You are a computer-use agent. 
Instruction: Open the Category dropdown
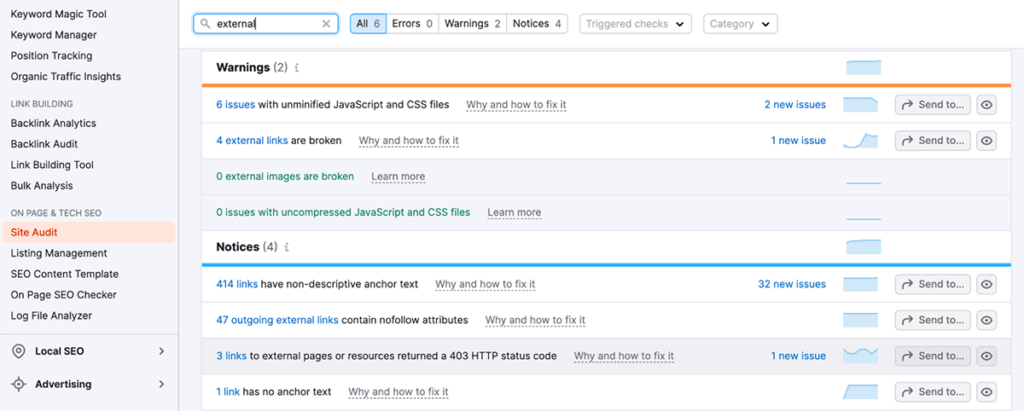point(741,24)
